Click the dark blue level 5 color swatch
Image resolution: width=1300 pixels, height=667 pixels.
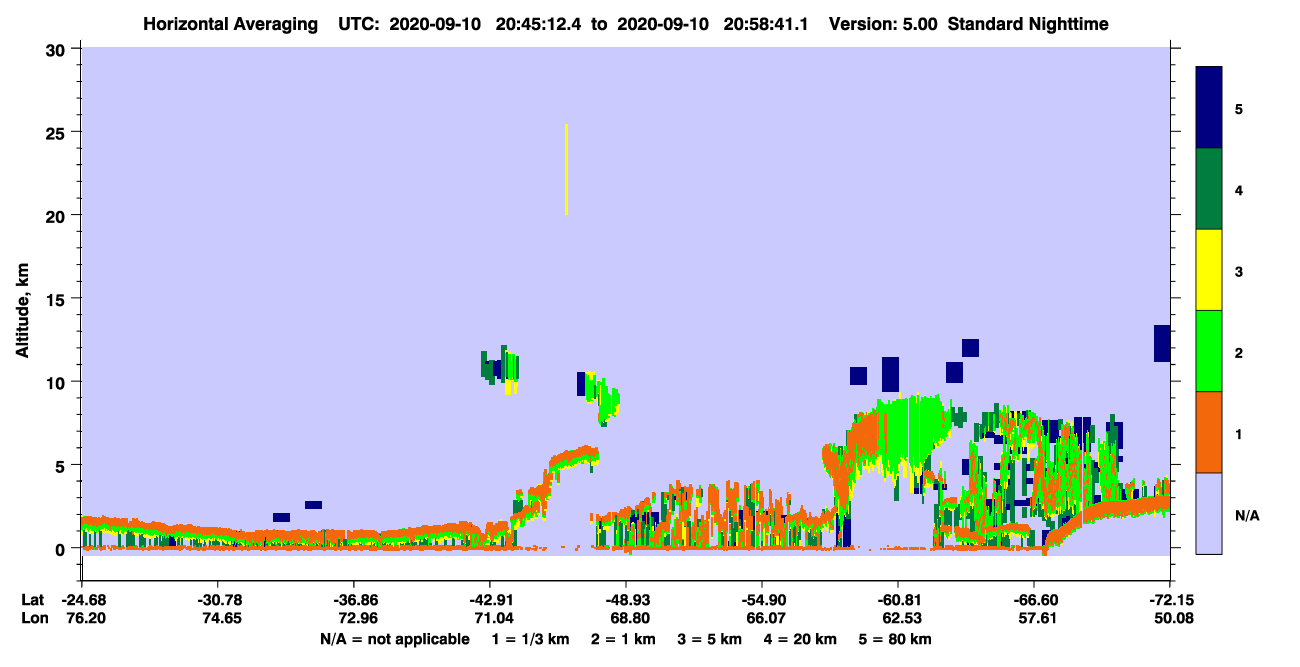coord(1209,107)
